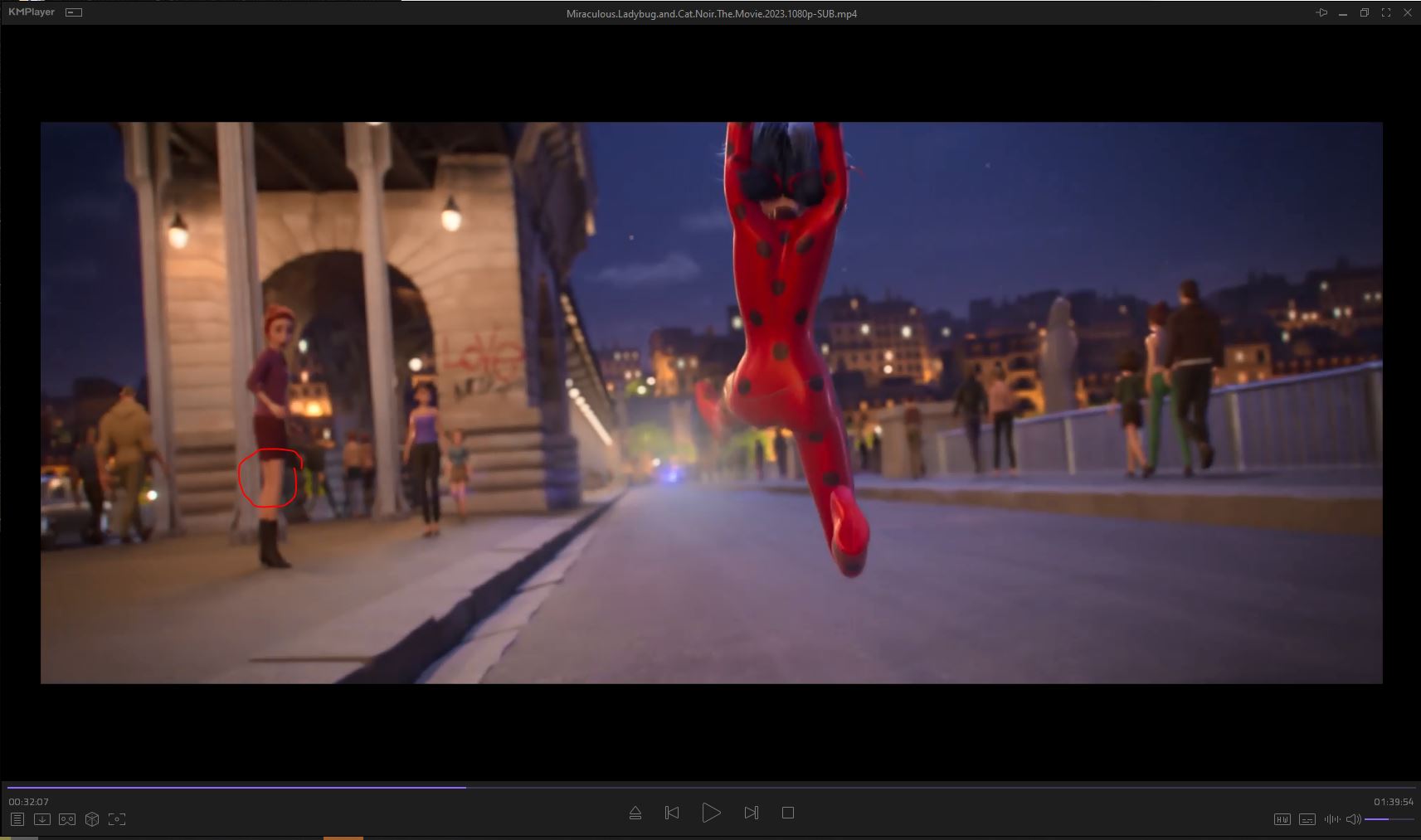Open the audio equalizer waveform icon
The height and width of the screenshot is (840, 1421).
click(1332, 819)
